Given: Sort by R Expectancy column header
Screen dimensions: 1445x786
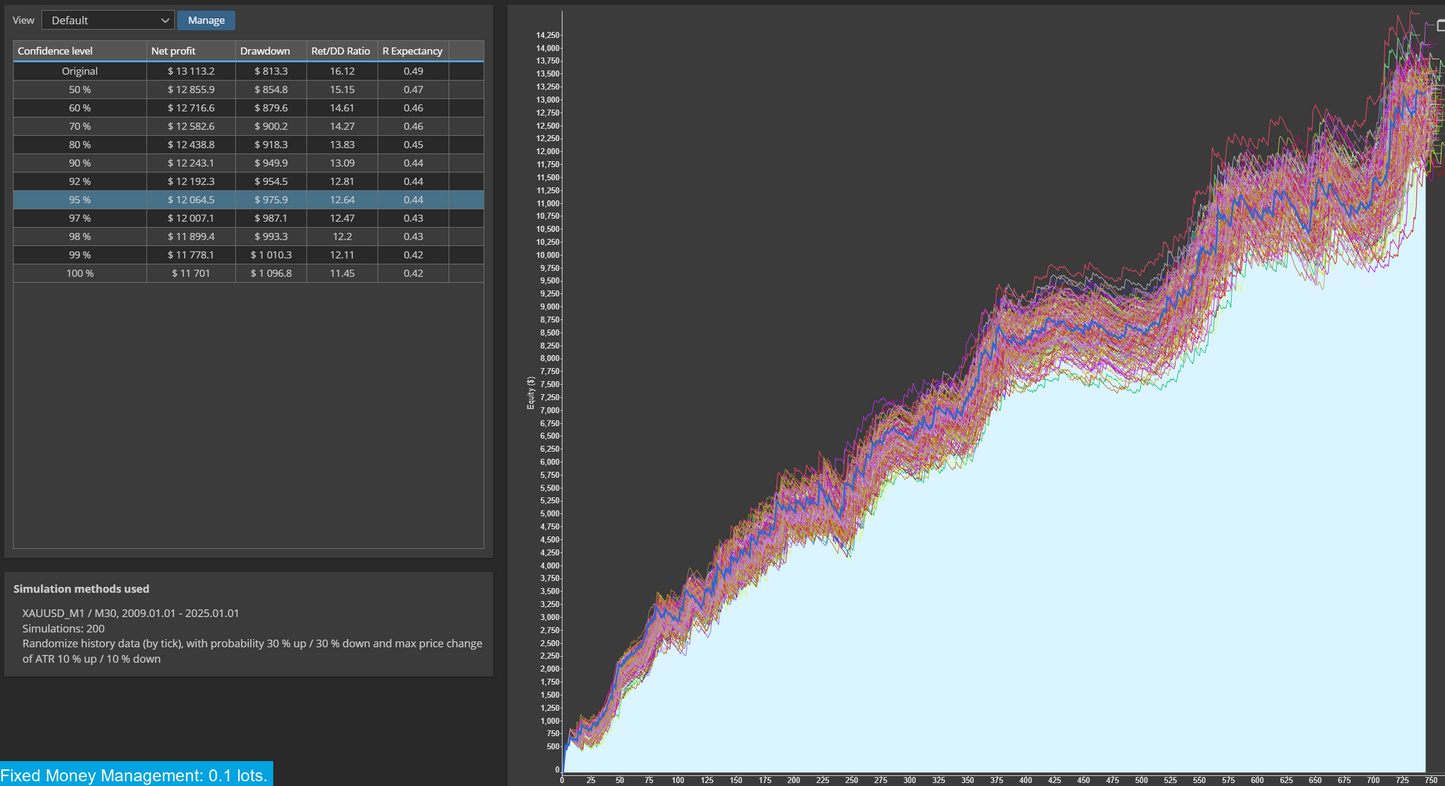Looking at the screenshot, I should tap(413, 51).
